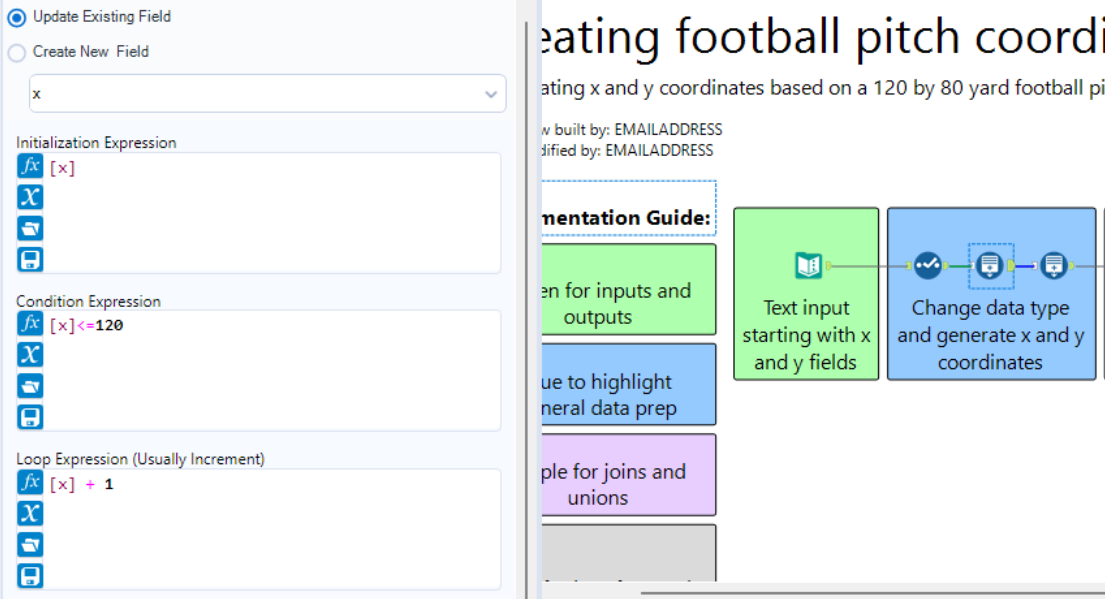This screenshot has height=599, width=1105.
Task: Select the Text Input tool on canvas
Action: pyautogui.click(x=808, y=265)
